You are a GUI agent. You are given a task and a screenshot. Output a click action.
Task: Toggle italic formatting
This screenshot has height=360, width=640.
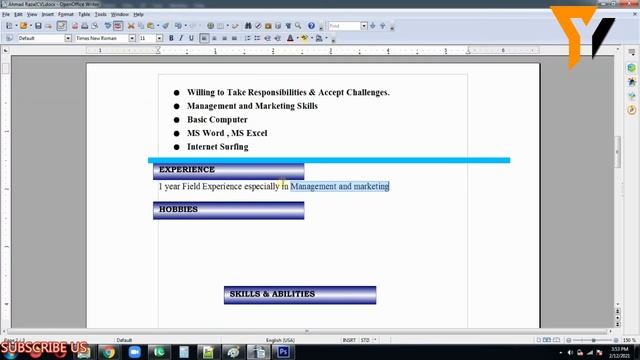tap(181, 38)
